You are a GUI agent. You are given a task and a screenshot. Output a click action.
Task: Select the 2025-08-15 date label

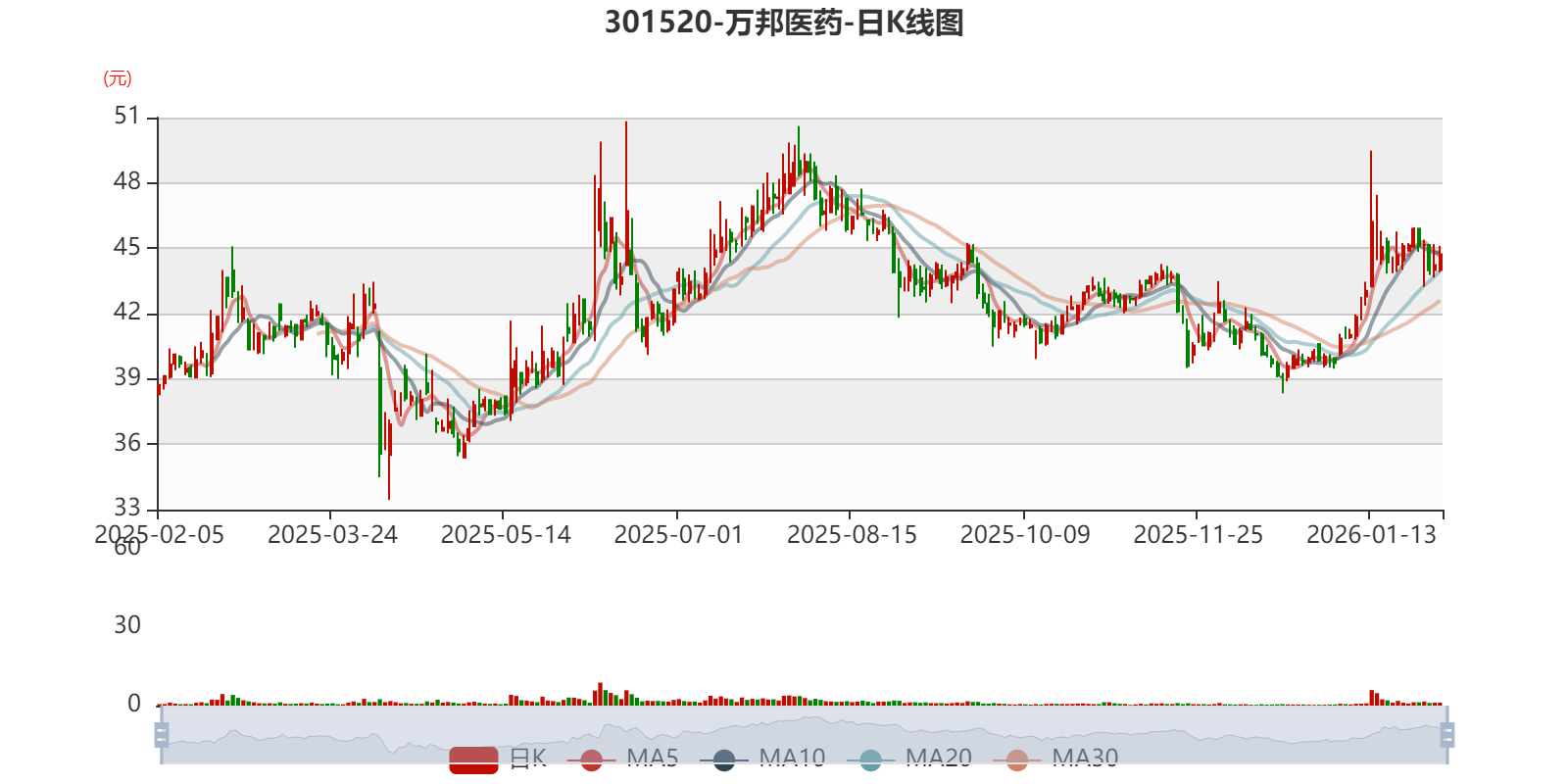click(x=852, y=535)
